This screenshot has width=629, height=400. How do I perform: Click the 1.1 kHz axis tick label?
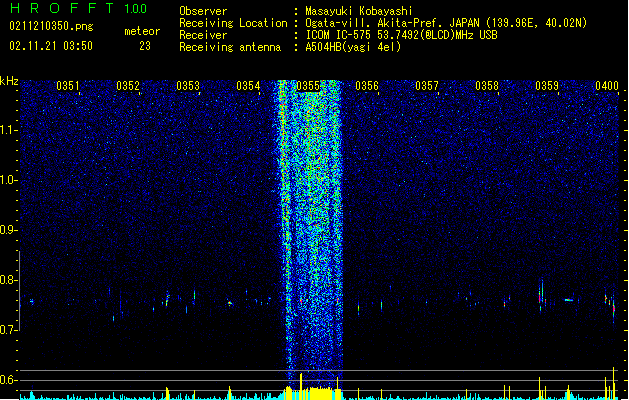click(8, 130)
